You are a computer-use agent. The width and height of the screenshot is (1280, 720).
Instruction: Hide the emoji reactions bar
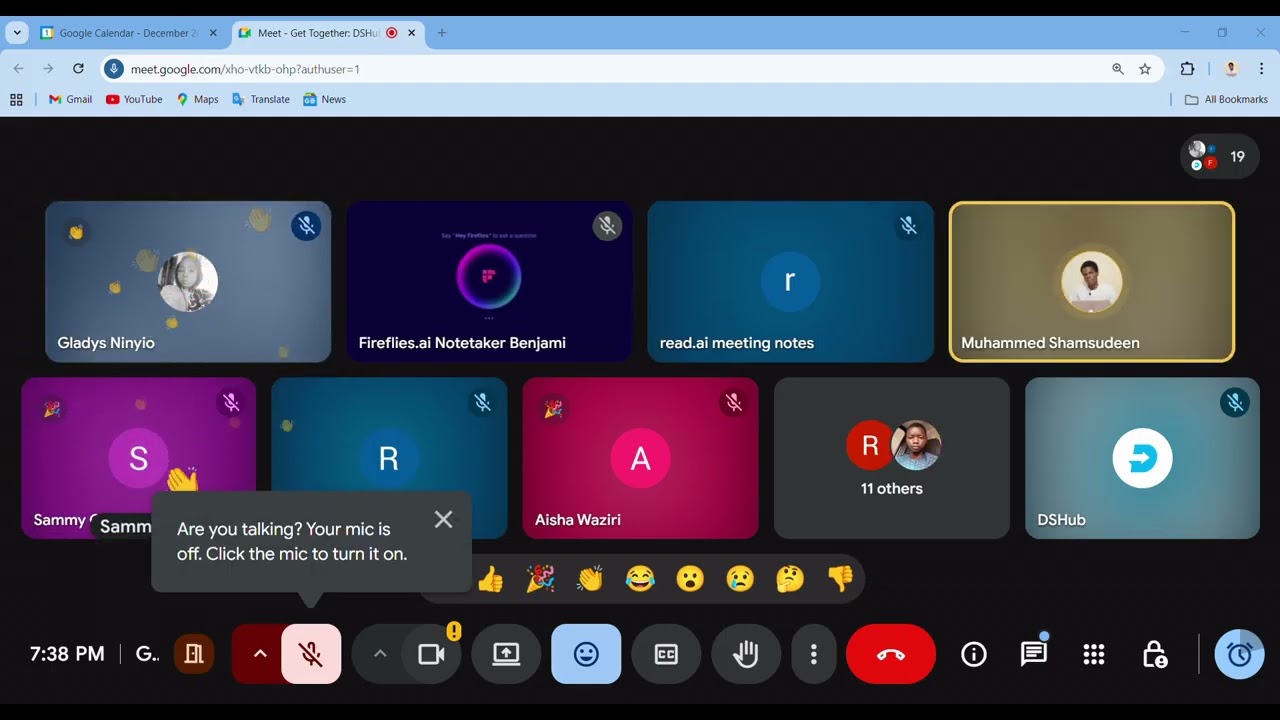586,654
